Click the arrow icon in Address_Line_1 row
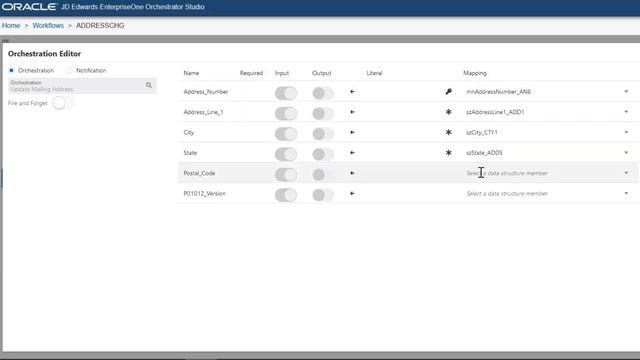Screen dimensions: 640x360 (x=352, y=112)
